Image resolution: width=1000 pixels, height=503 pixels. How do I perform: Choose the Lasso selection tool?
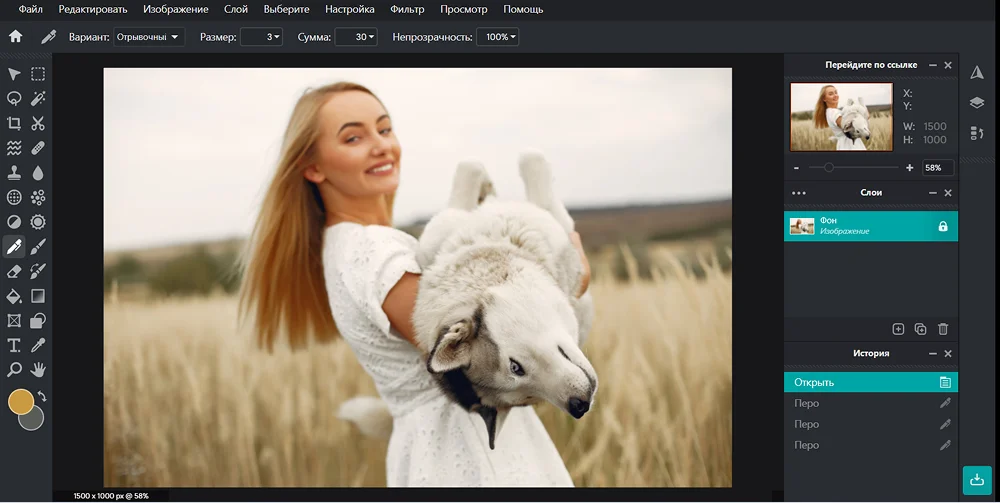point(14,98)
